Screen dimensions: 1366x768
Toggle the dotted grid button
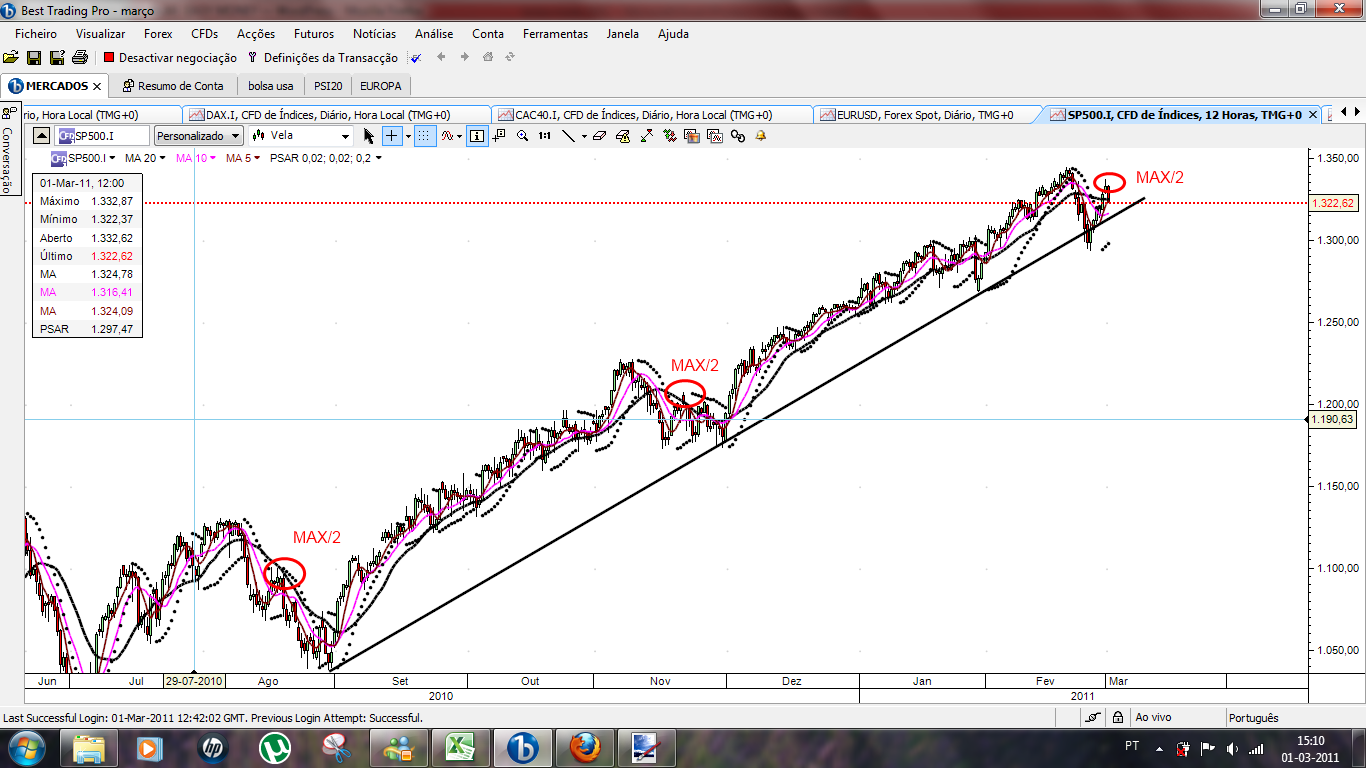coord(423,136)
